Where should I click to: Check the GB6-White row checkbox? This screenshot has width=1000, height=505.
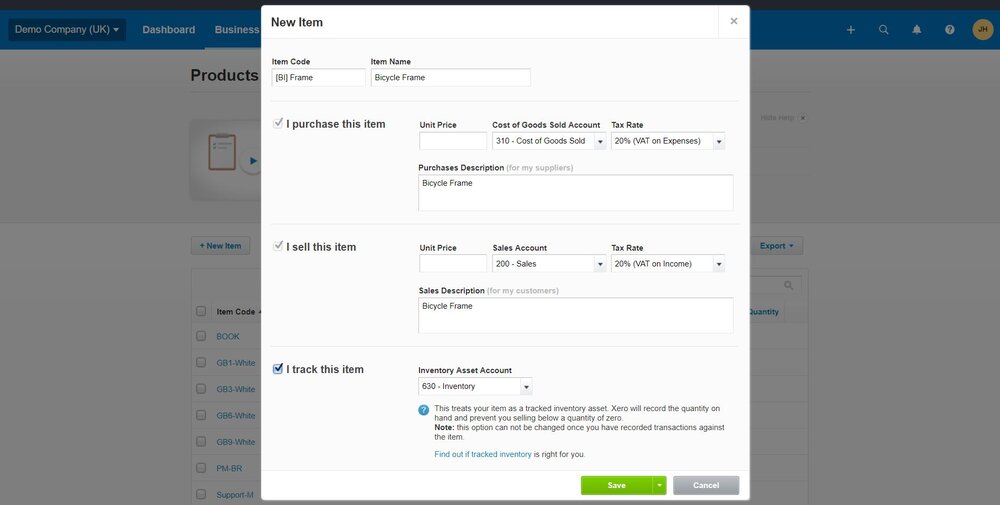[201, 415]
